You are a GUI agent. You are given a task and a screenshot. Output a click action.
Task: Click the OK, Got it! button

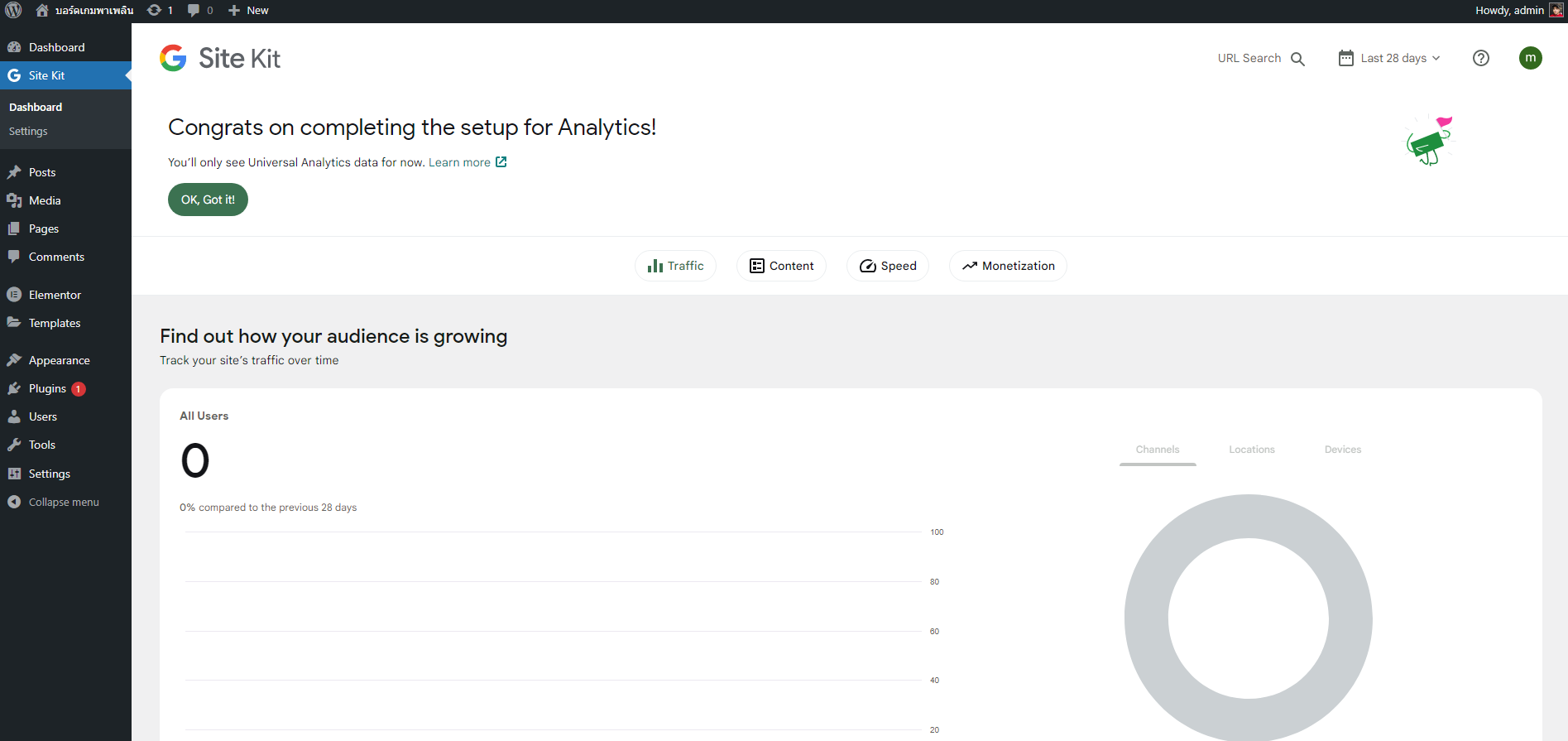[208, 200]
